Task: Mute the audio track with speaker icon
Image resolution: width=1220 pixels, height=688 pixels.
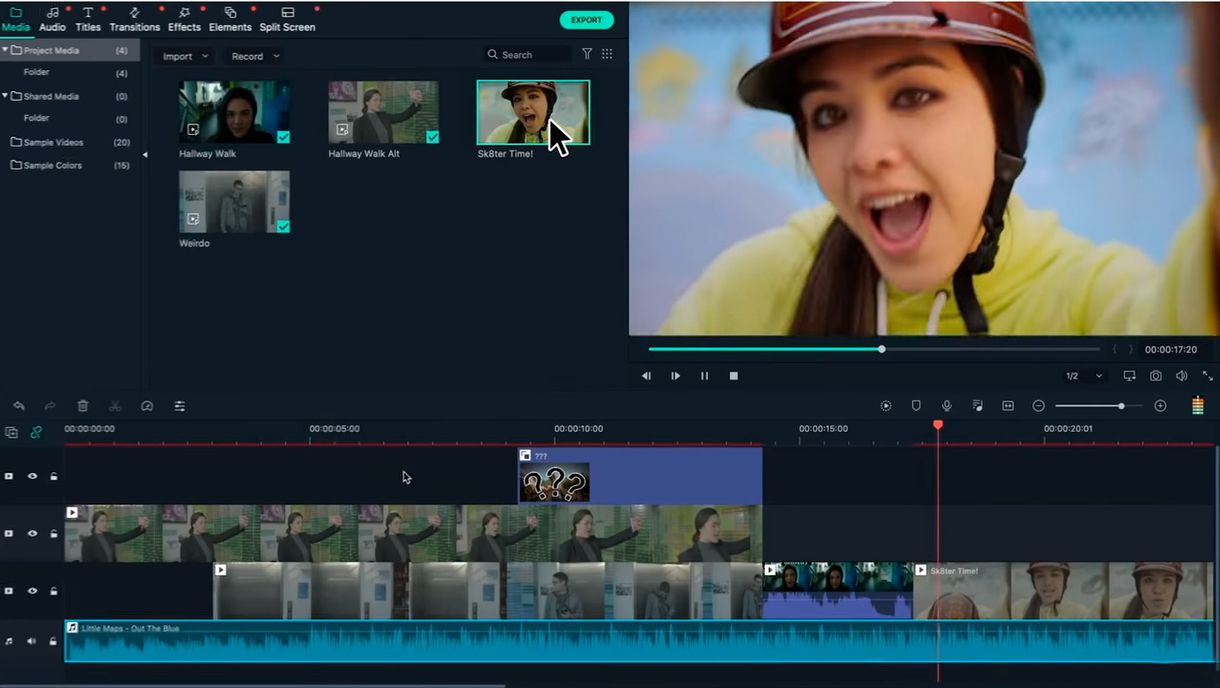Action: (31, 641)
